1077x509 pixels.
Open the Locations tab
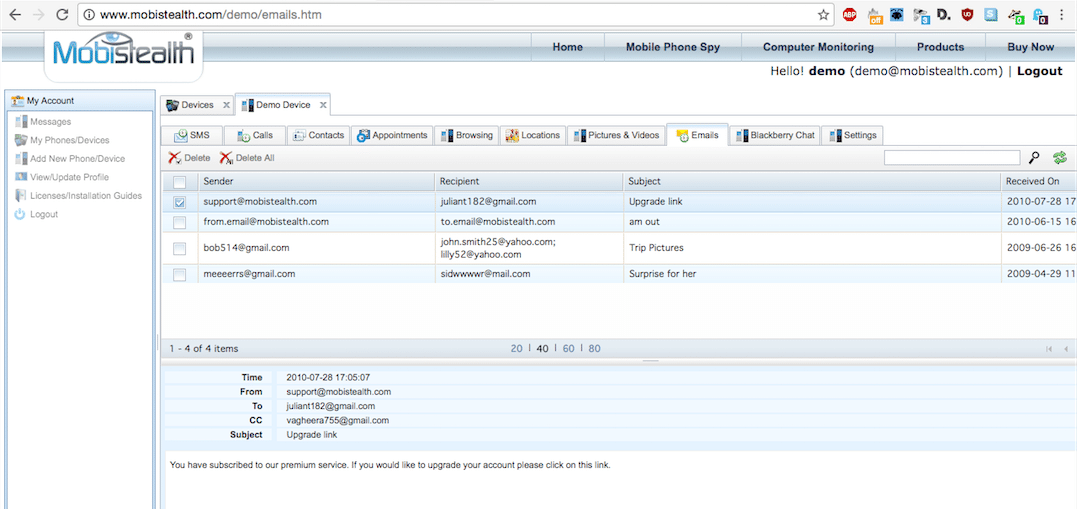533,135
